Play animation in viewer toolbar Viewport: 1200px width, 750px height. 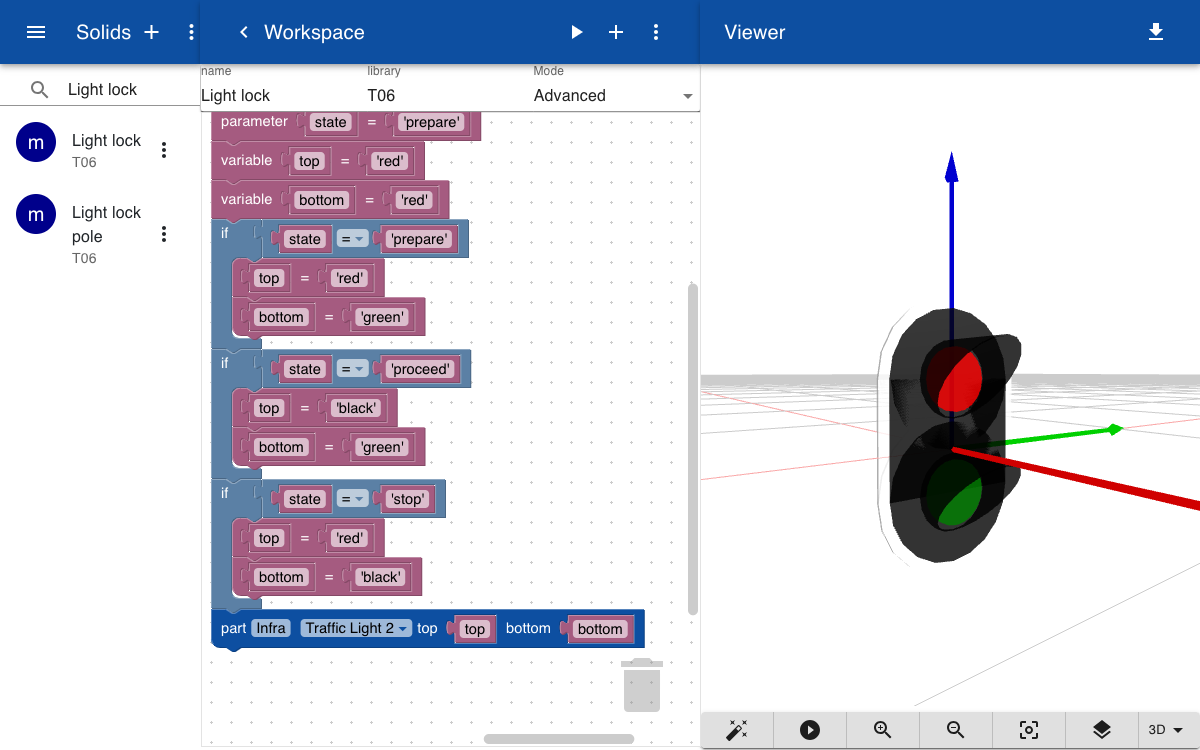[810, 730]
